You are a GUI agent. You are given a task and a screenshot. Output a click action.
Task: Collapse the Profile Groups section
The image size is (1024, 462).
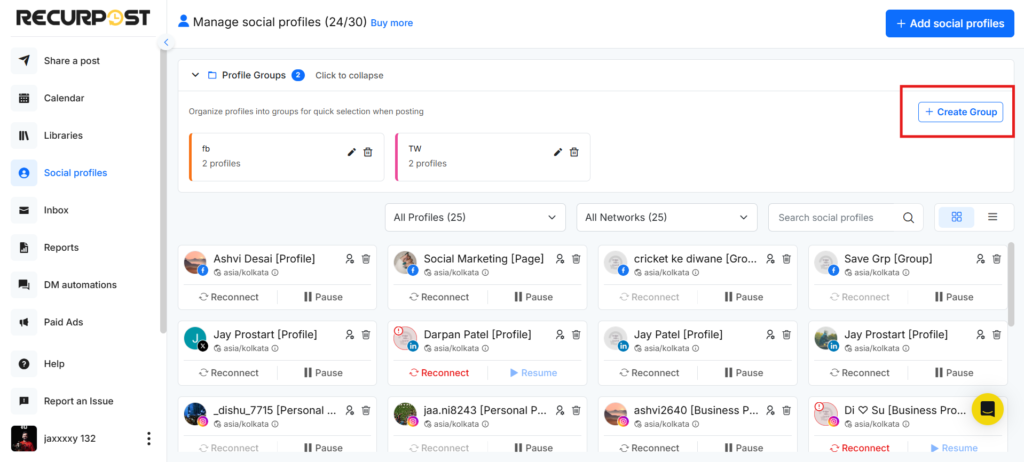point(195,75)
